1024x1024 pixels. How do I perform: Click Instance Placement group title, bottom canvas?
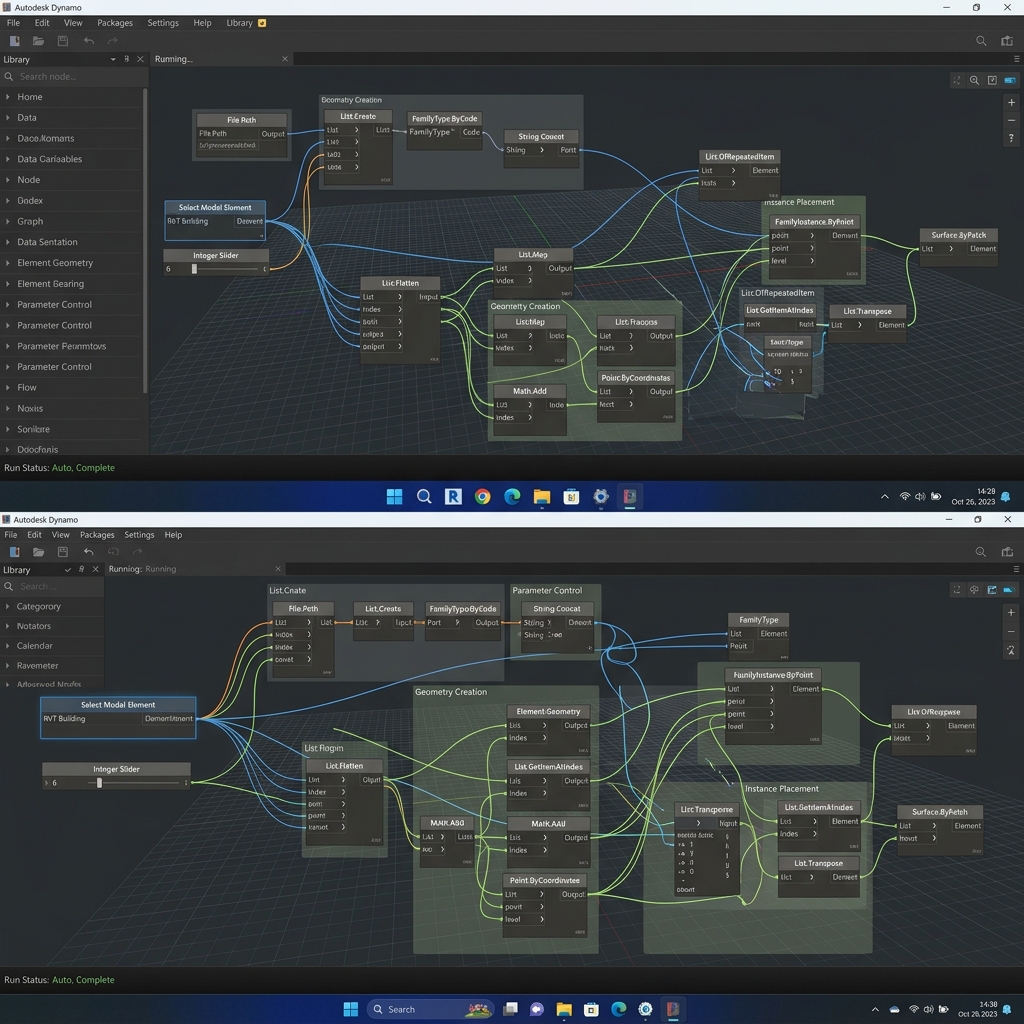782,788
